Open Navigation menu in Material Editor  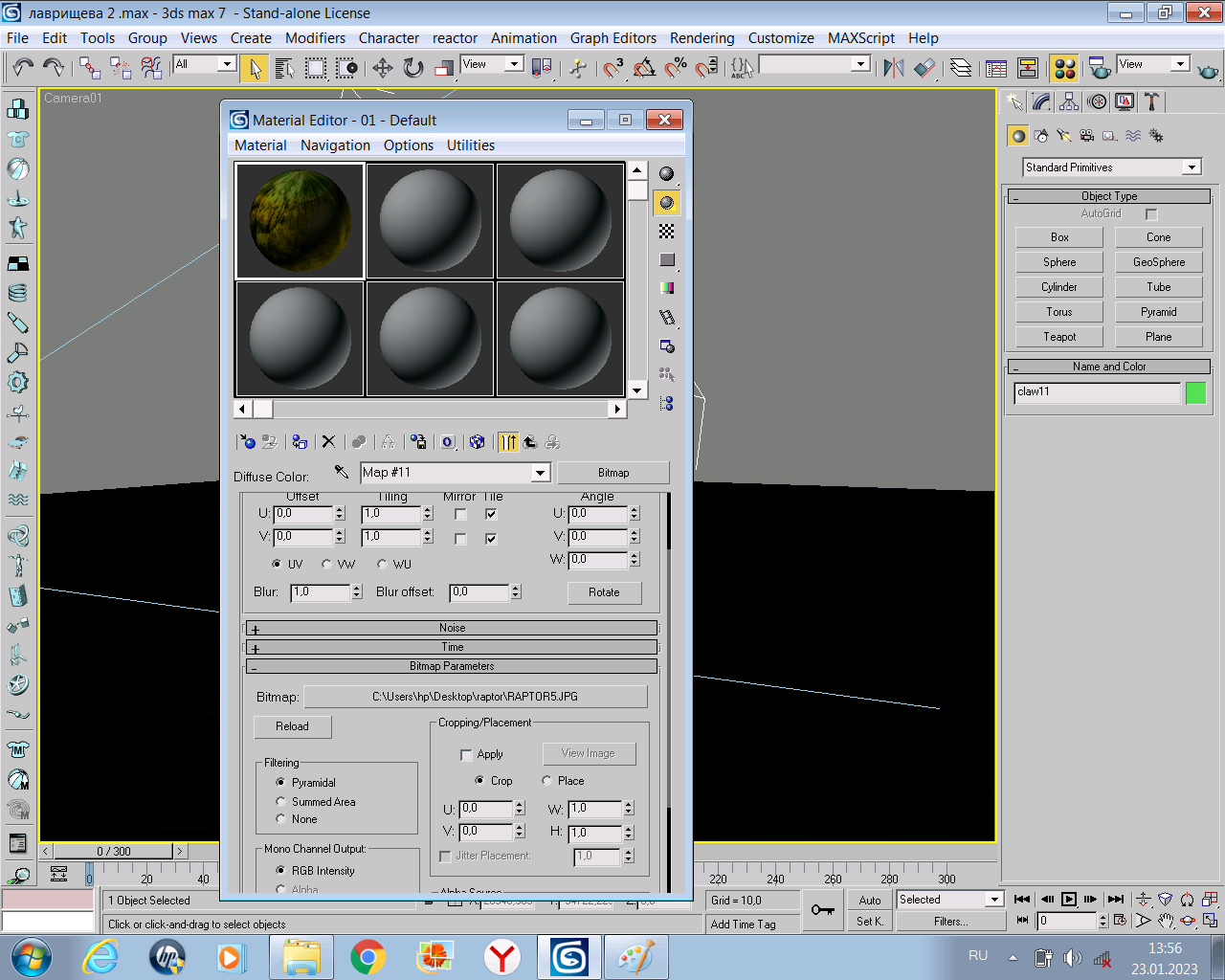click(x=335, y=145)
